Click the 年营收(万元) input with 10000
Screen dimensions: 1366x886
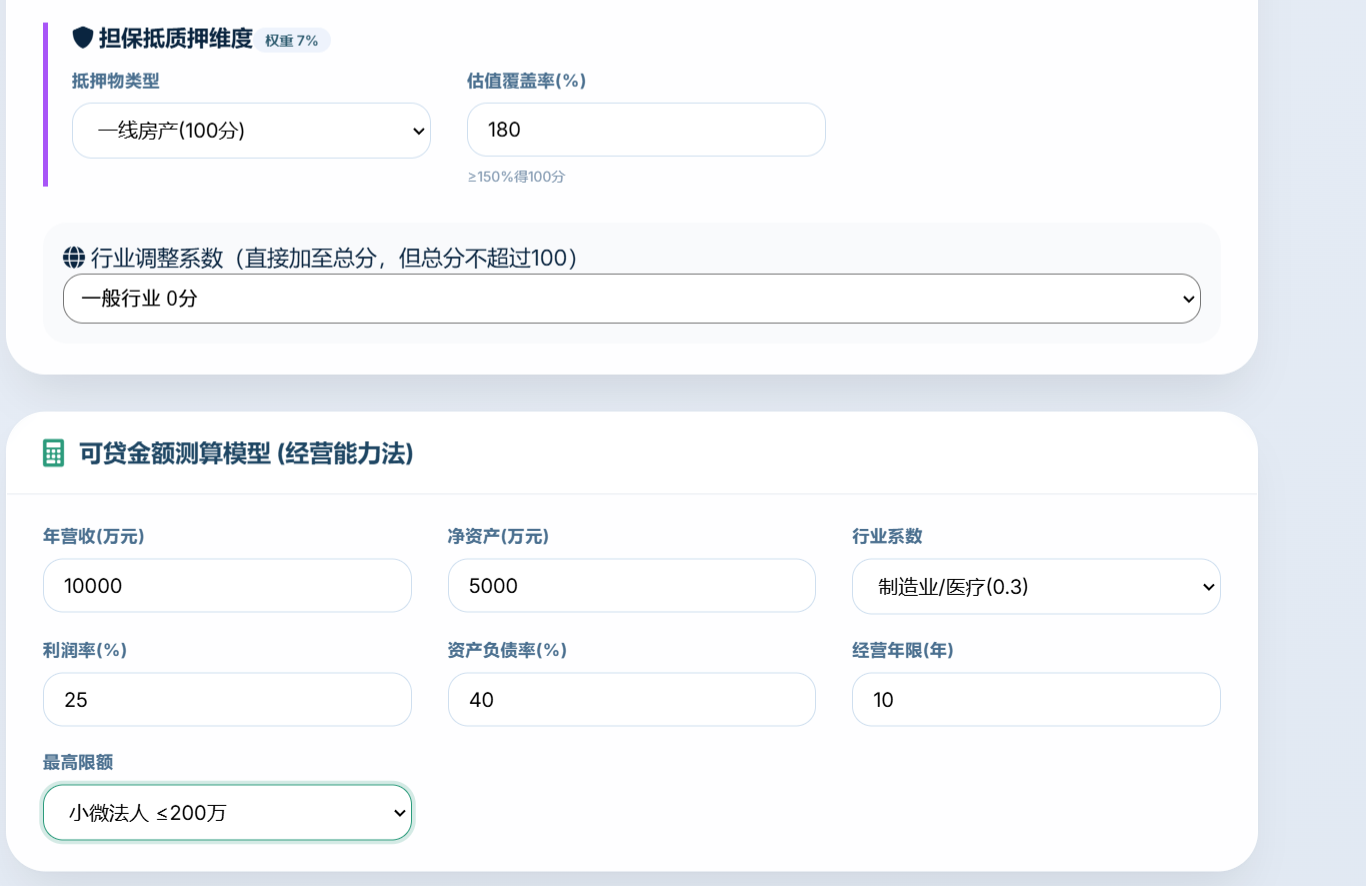pos(227,585)
